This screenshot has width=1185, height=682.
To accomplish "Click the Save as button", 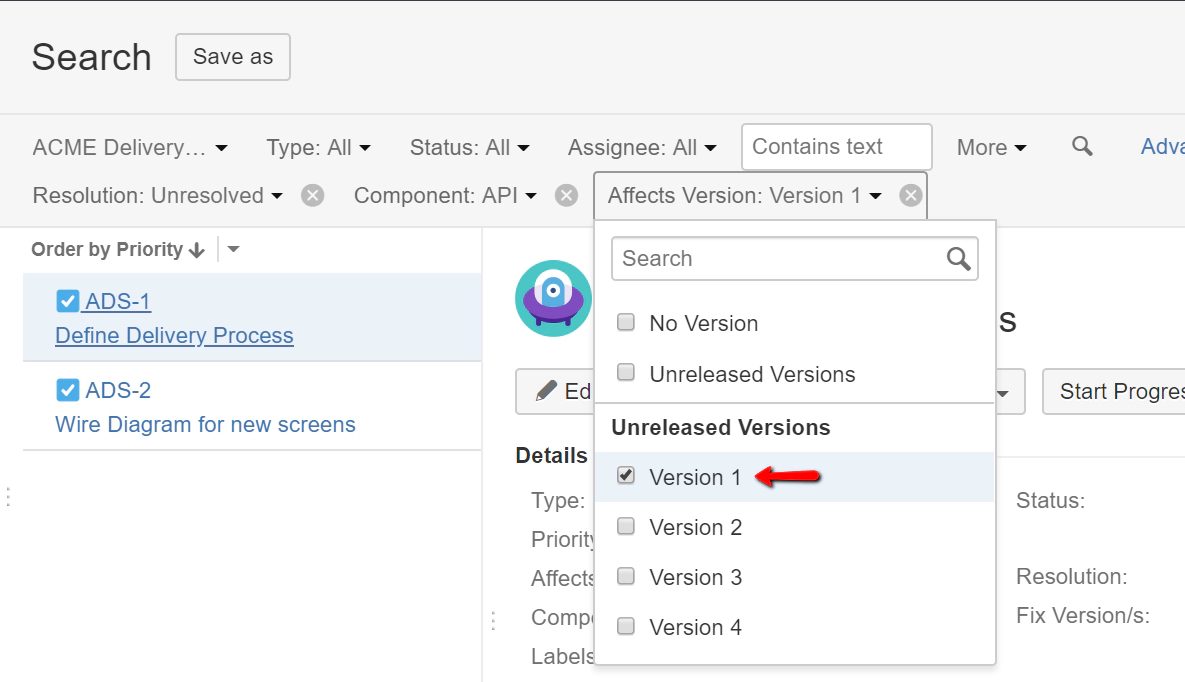I will click(232, 57).
